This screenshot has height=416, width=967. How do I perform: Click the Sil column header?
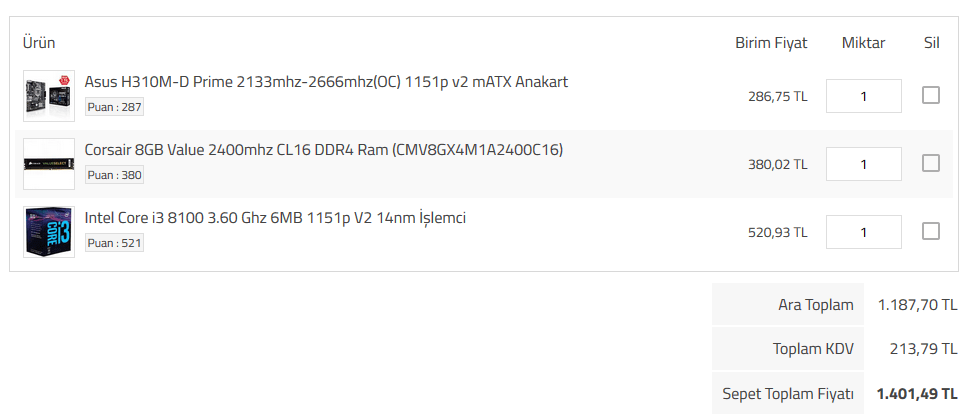click(x=931, y=43)
